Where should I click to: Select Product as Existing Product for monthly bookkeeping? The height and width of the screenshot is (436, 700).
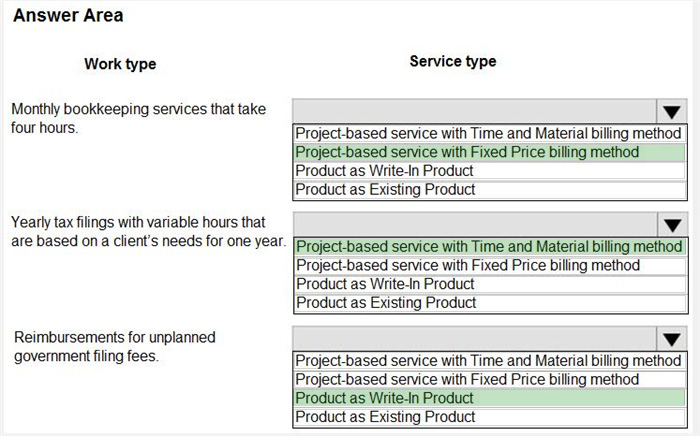[x=489, y=189]
